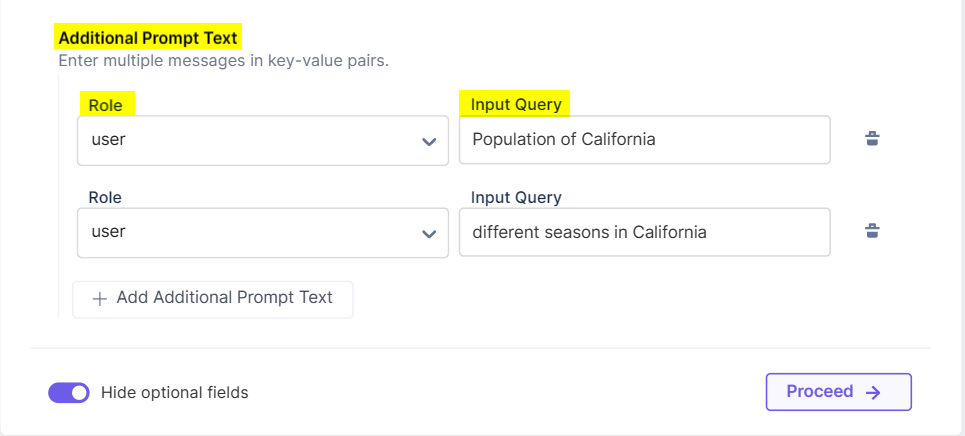Click the highlighted Role label
This screenshot has width=965, height=436.
106,104
